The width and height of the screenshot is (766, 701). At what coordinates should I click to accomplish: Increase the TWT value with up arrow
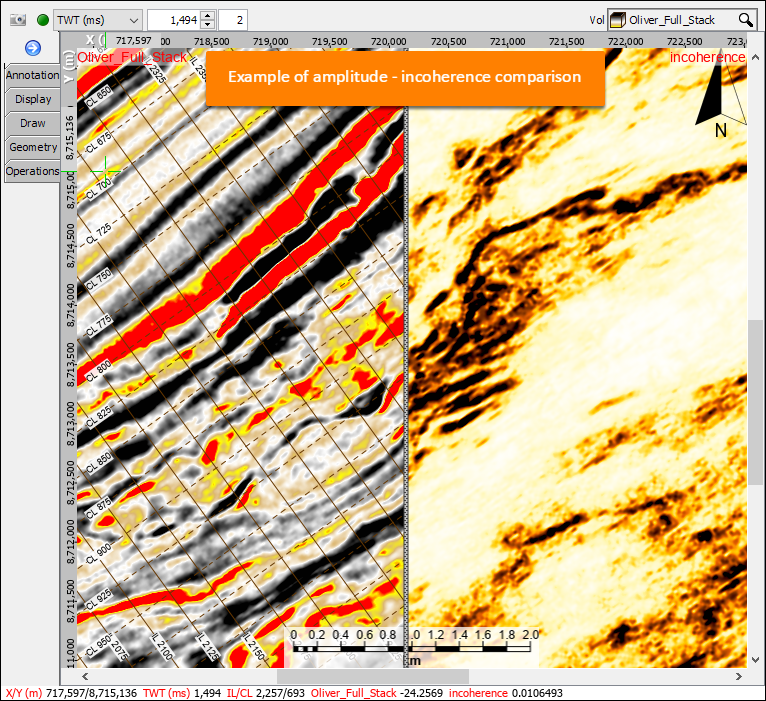(x=208, y=16)
